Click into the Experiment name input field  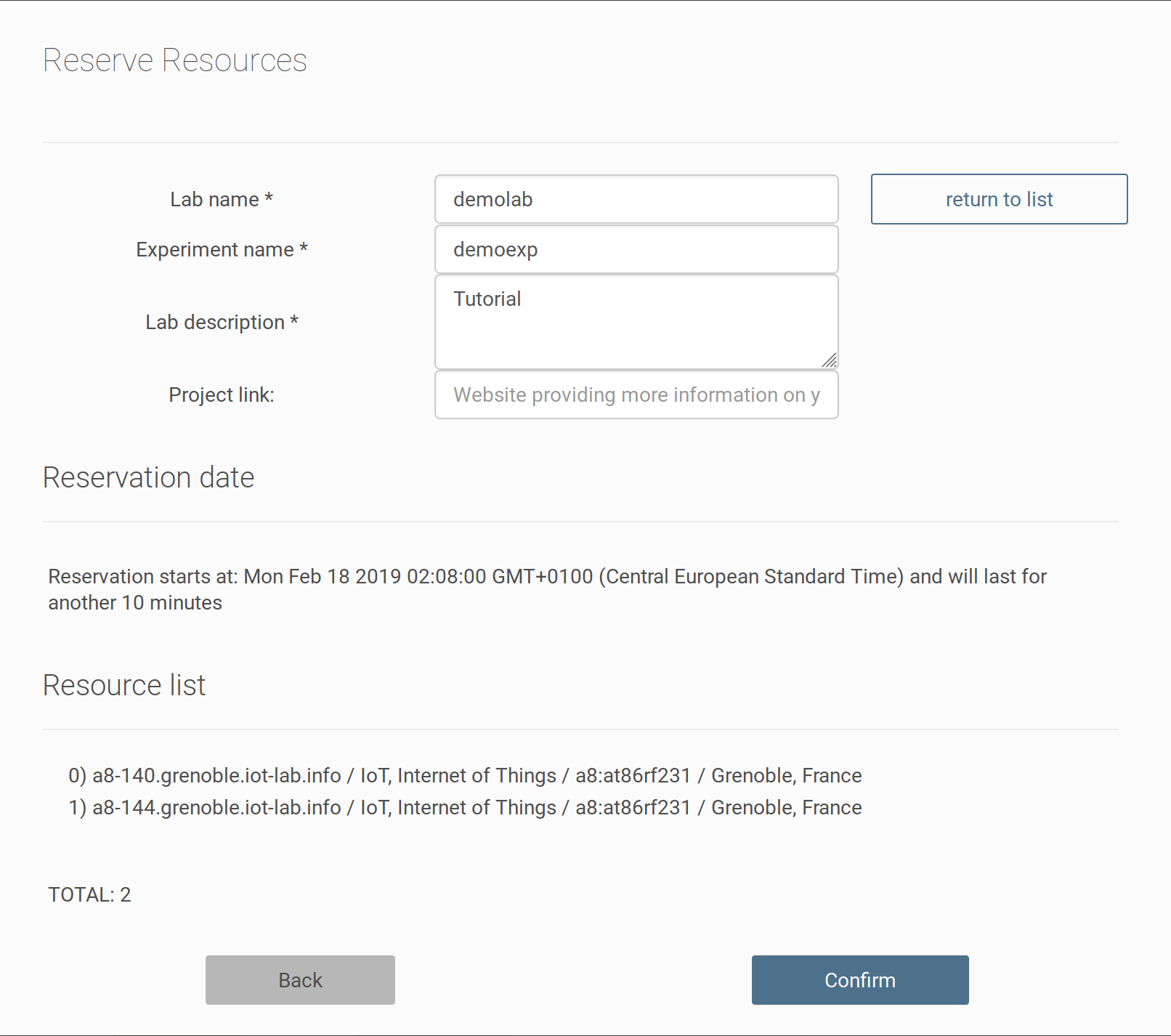(636, 249)
